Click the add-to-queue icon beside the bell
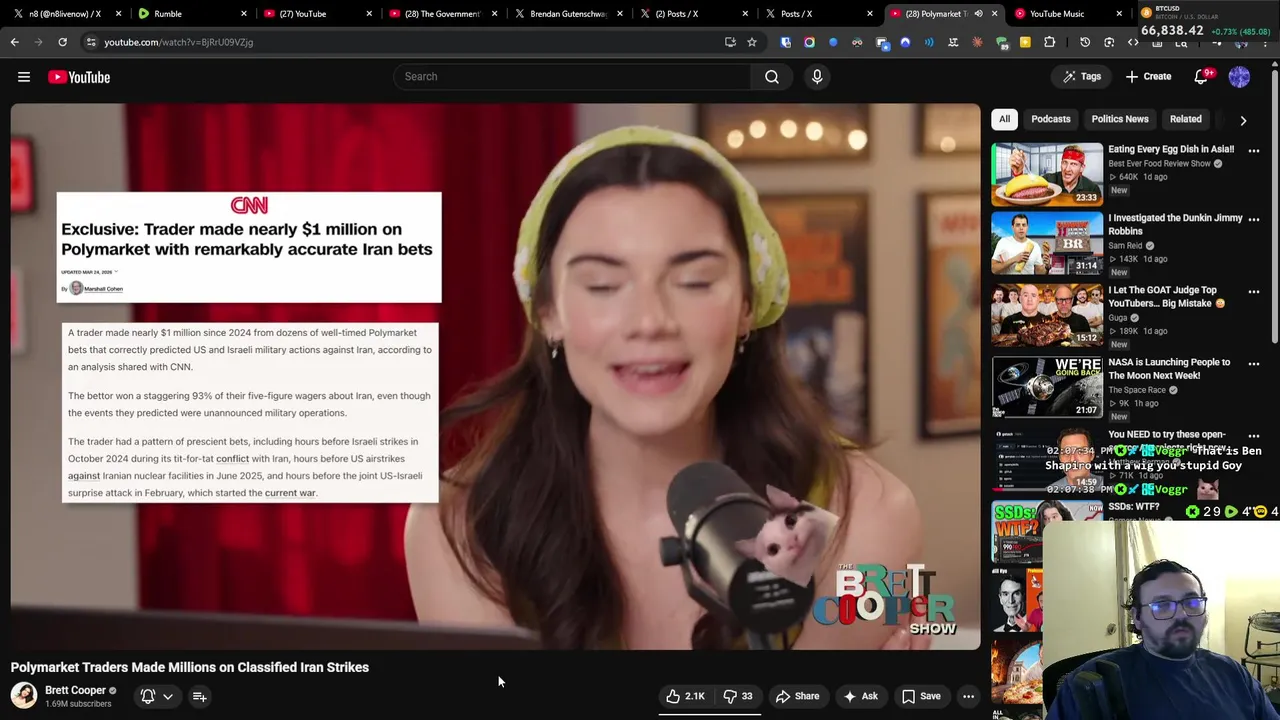Image resolution: width=1280 pixels, height=720 pixels. point(199,696)
